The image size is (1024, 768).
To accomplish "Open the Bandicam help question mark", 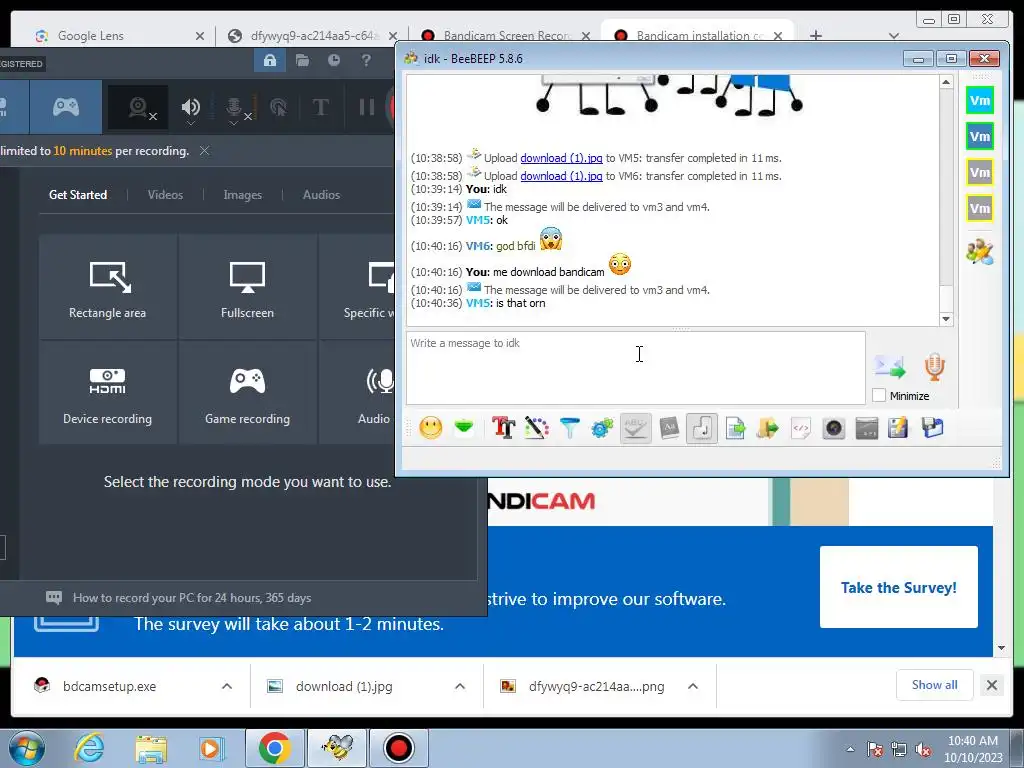I will coord(366,61).
